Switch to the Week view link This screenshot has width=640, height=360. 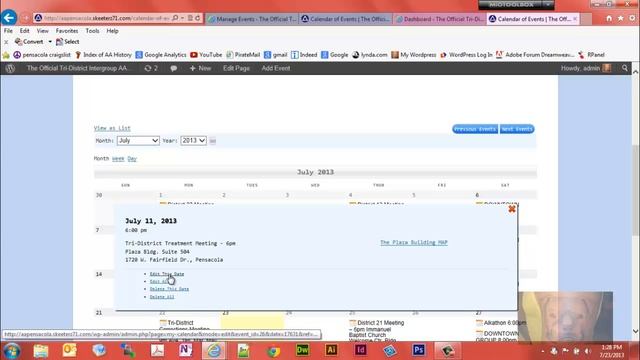coord(118,159)
